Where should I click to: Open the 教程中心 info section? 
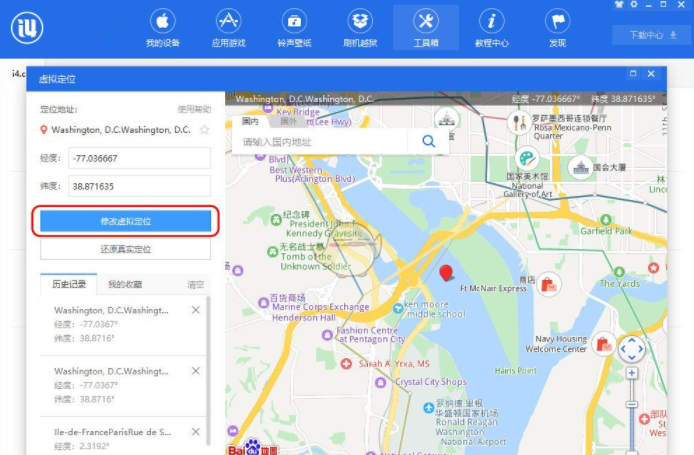tap(492, 28)
